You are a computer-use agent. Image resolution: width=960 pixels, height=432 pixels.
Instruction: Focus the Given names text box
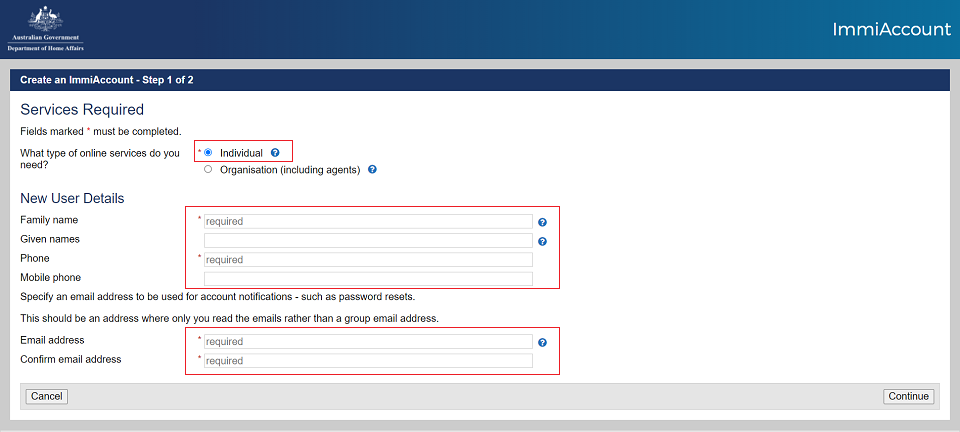click(x=368, y=240)
